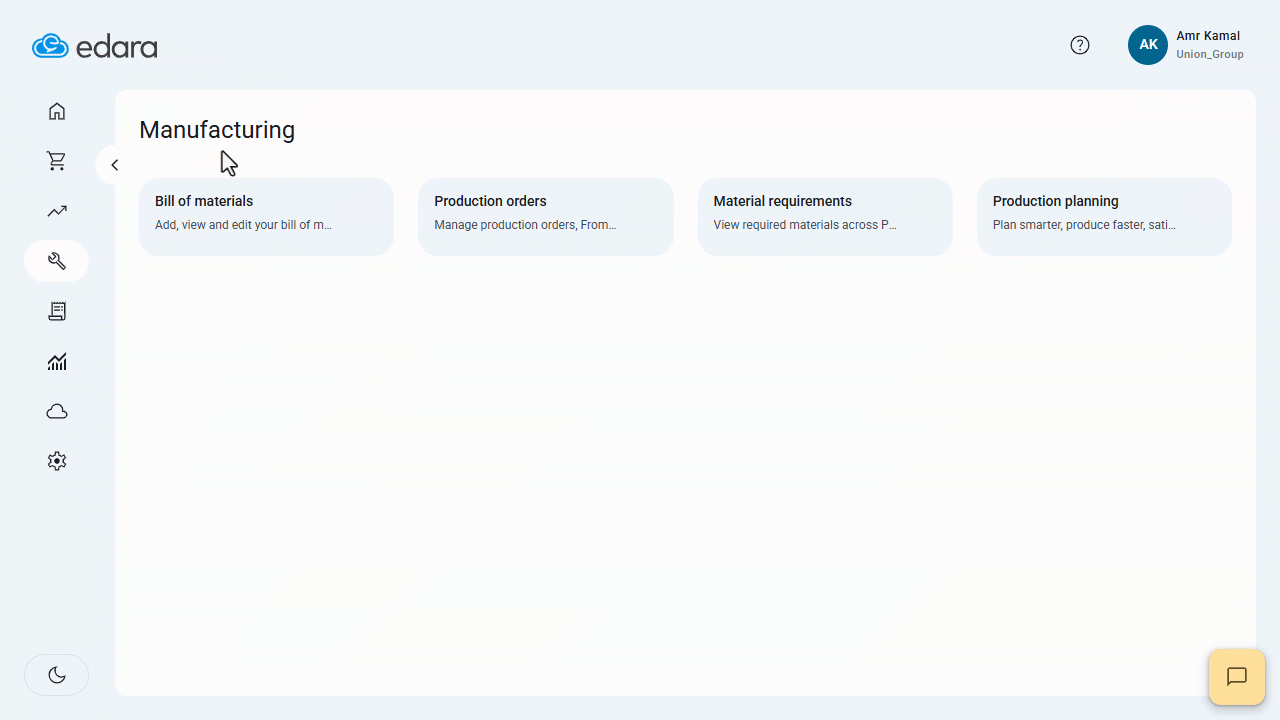Viewport: 1280px width, 720px height.
Task: Click the edara logo
Action: pyautogui.click(x=95, y=46)
